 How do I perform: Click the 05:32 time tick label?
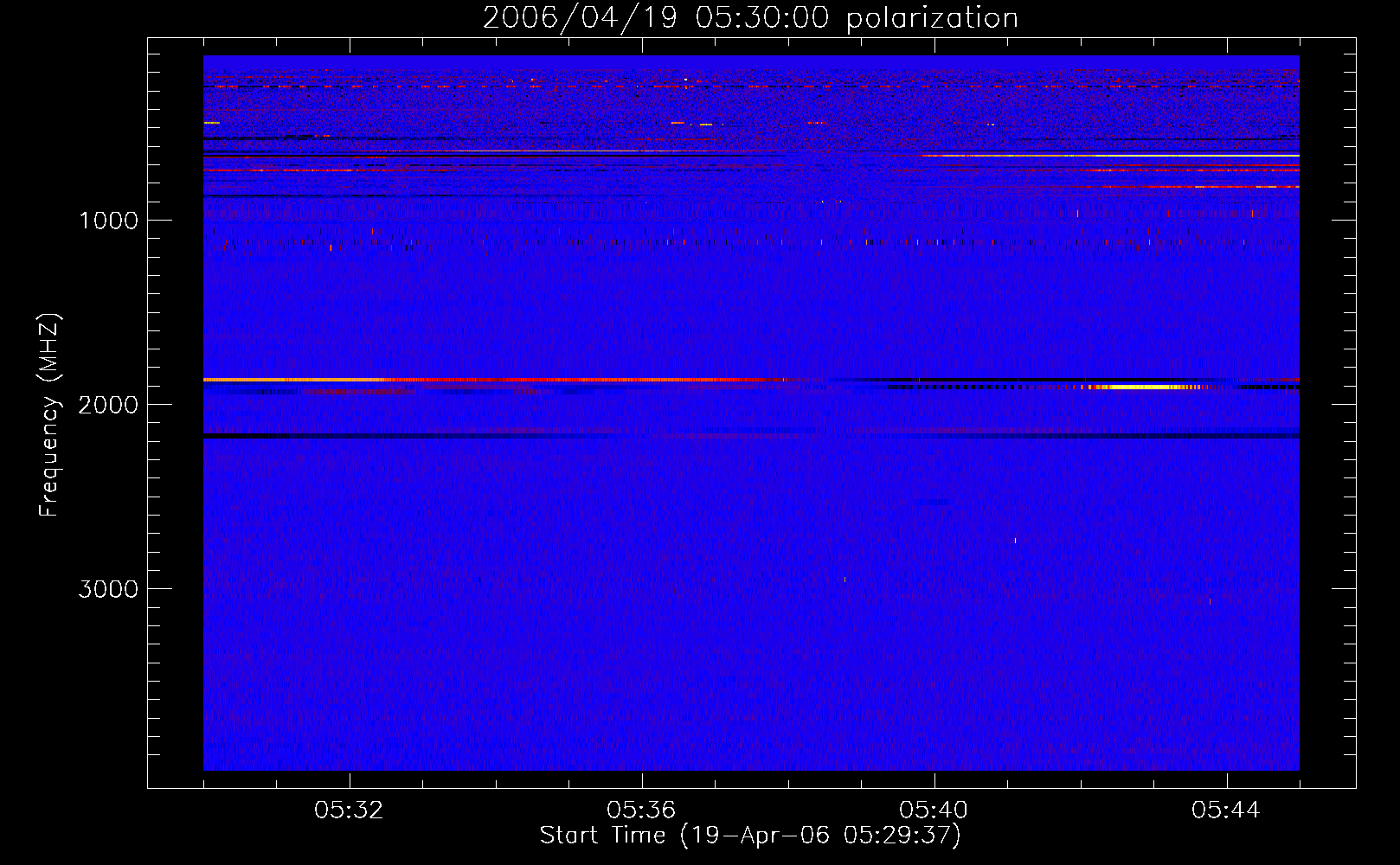click(350, 811)
